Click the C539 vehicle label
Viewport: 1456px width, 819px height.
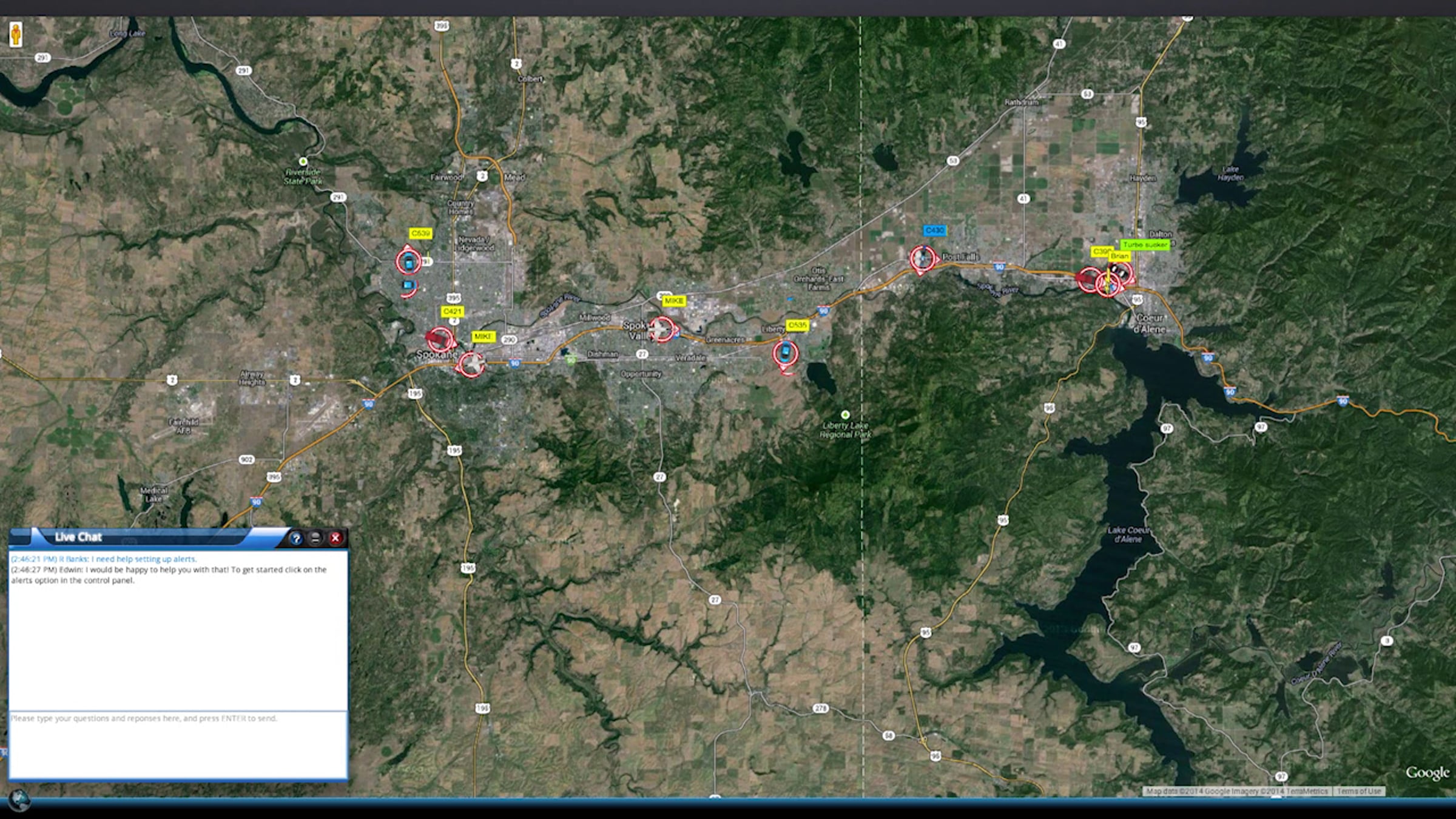coord(420,234)
